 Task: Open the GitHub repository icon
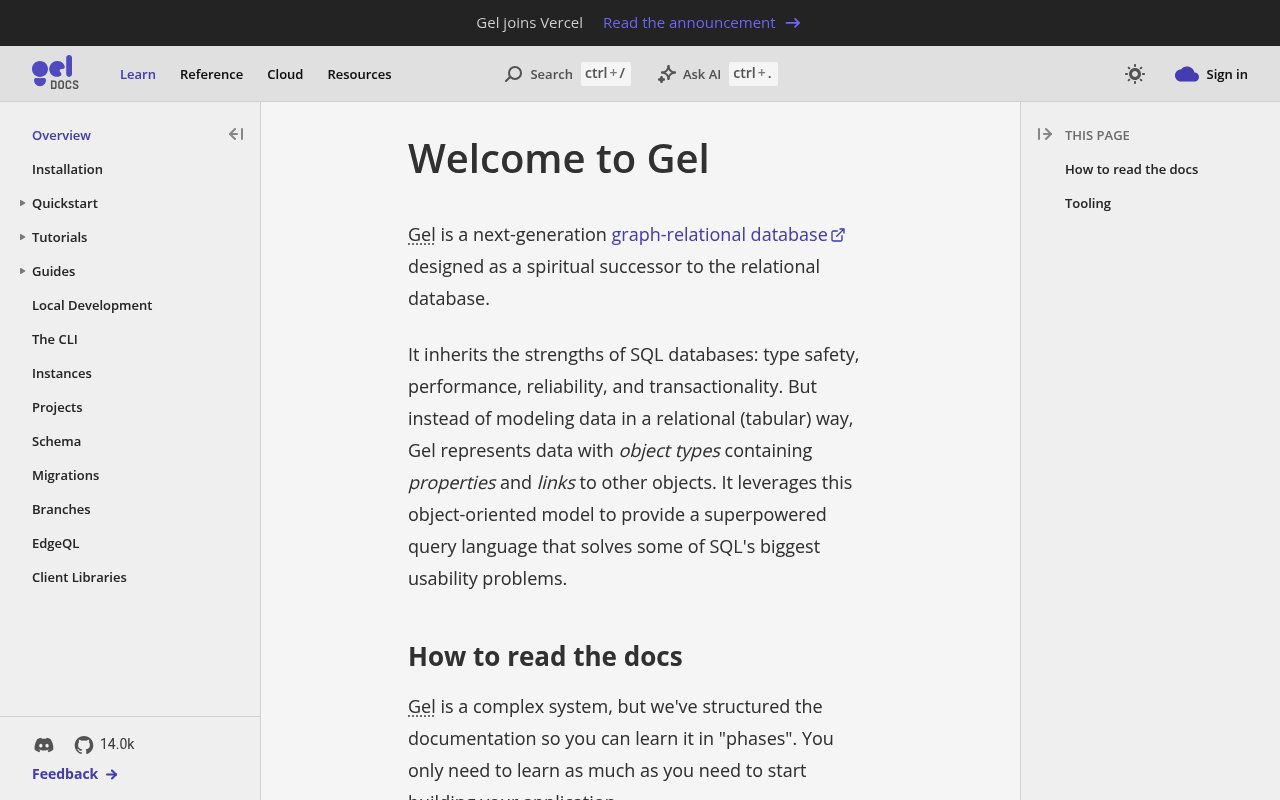[84, 745]
